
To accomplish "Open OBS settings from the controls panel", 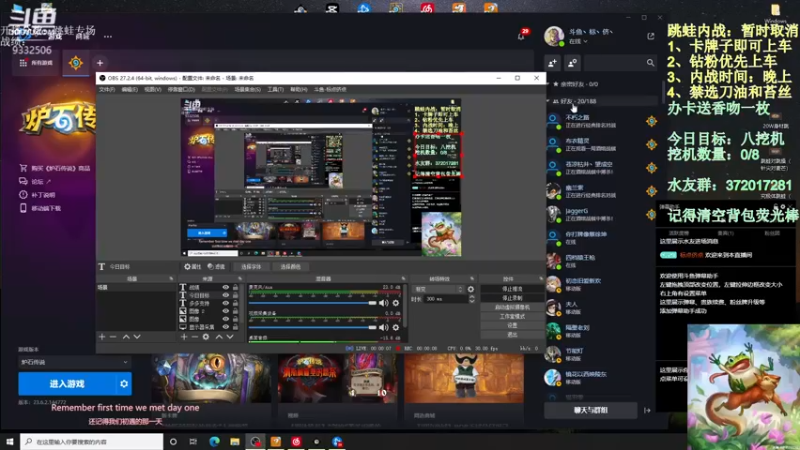I will [512, 325].
